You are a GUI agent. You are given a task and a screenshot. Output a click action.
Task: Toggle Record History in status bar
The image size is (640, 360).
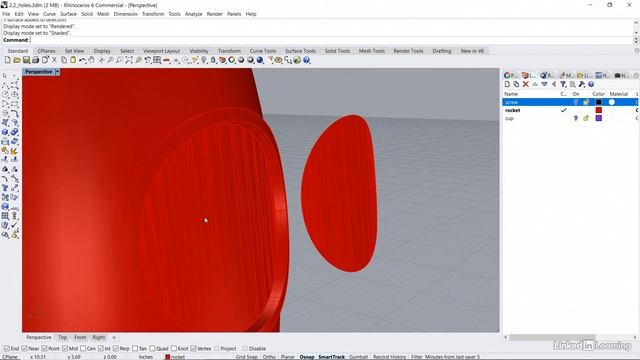coord(389,357)
